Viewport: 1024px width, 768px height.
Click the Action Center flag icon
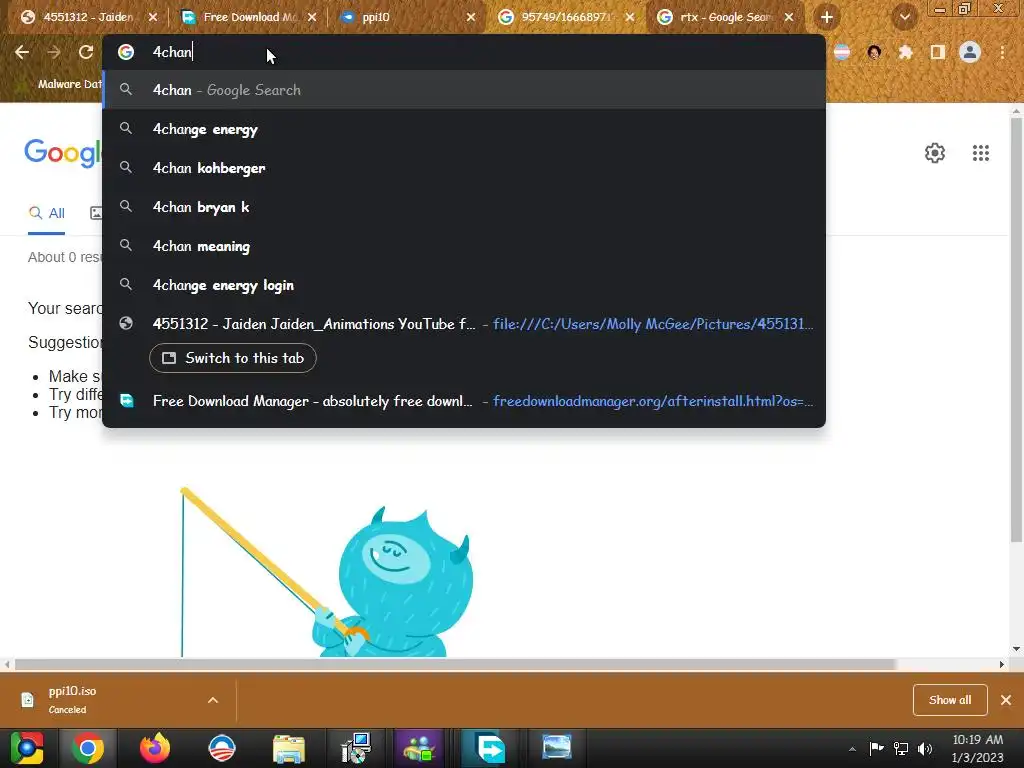876,748
